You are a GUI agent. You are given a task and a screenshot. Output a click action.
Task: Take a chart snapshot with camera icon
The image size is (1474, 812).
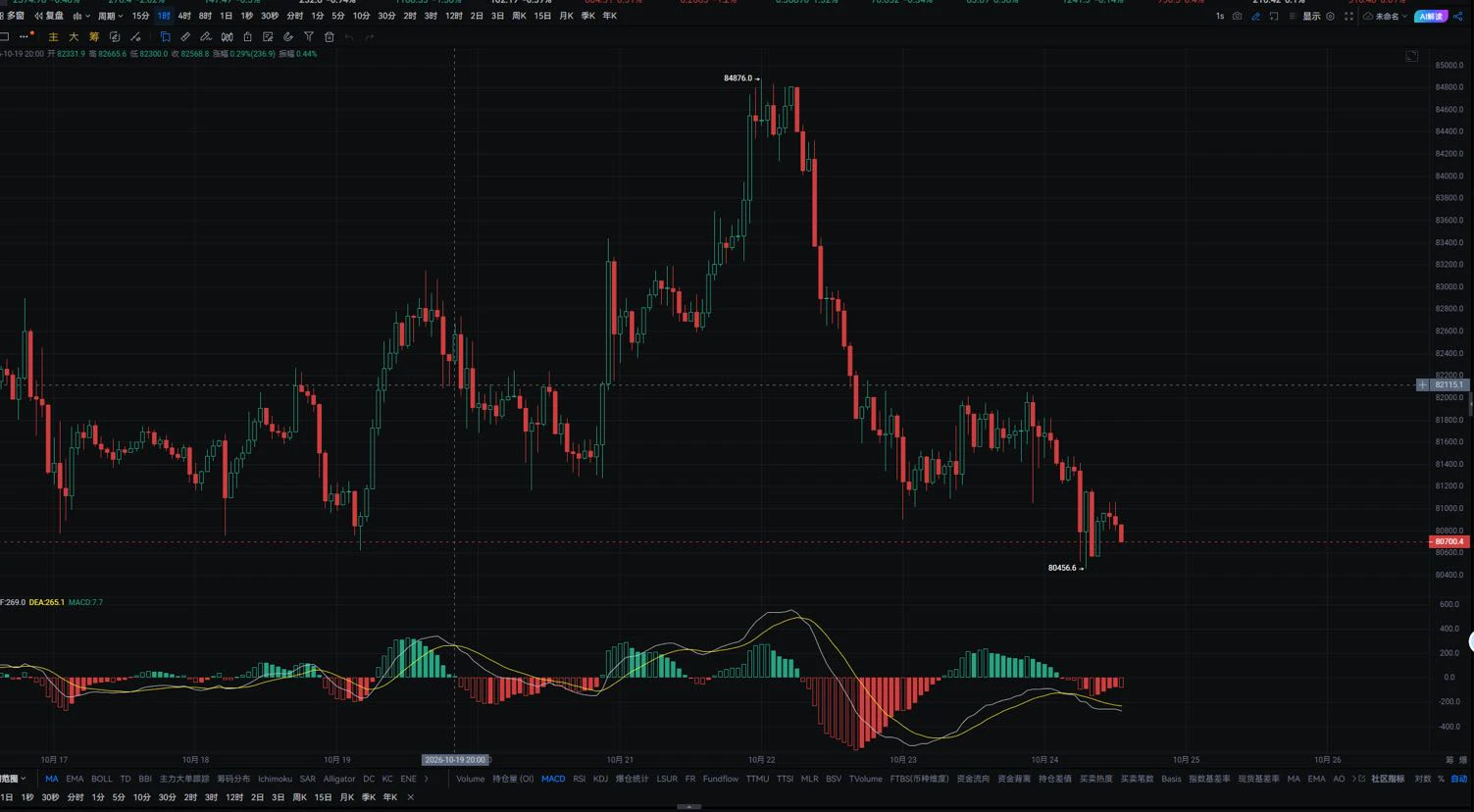[1237, 16]
